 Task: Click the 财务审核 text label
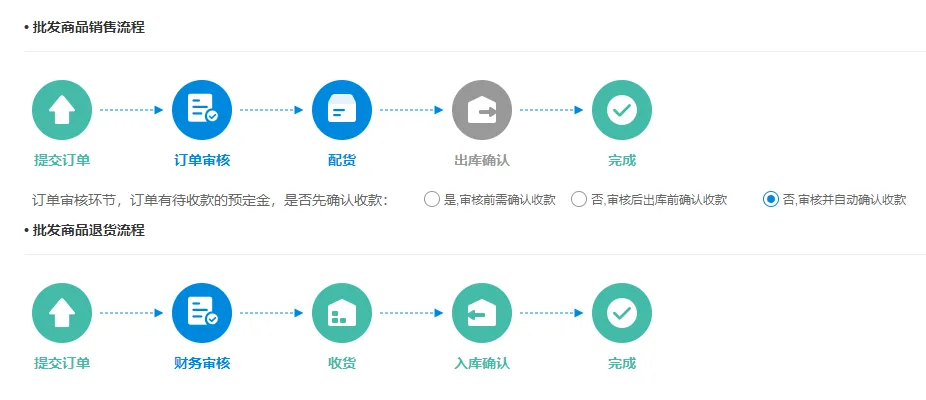(x=202, y=363)
